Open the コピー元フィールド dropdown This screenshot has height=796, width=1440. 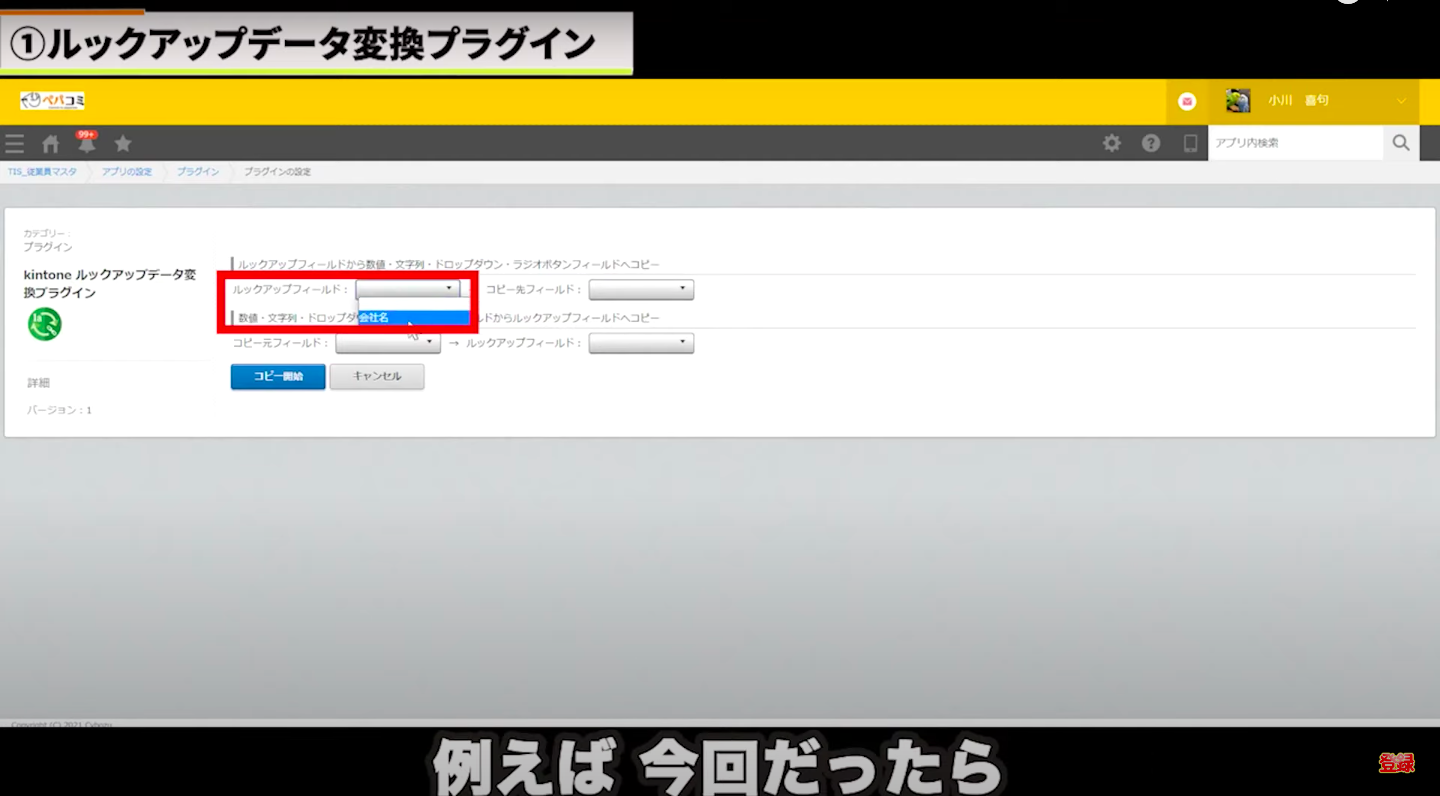pyautogui.click(x=388, y=343)
